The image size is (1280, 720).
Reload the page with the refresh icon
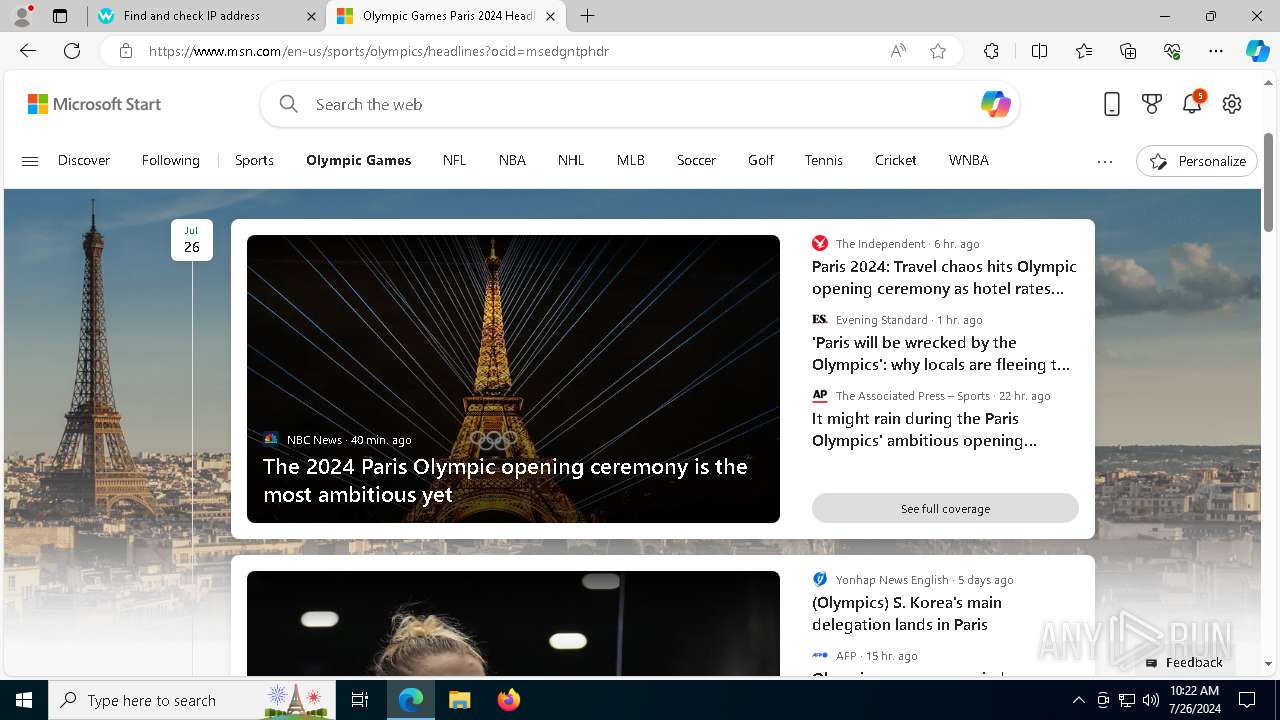tap(72, 51)
